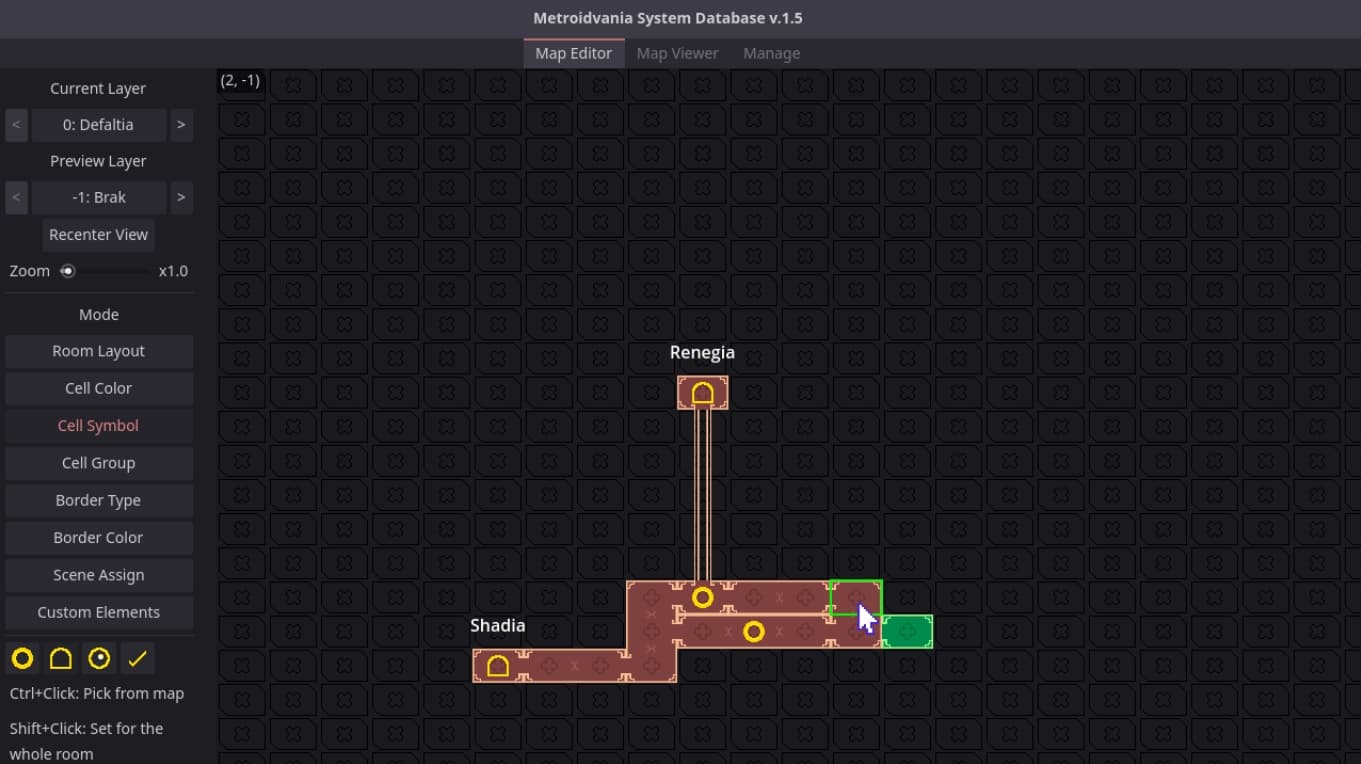This screenshot has width=1361, height=764.
Task: Enable Cell Group mode
Action: pos(98,462)
